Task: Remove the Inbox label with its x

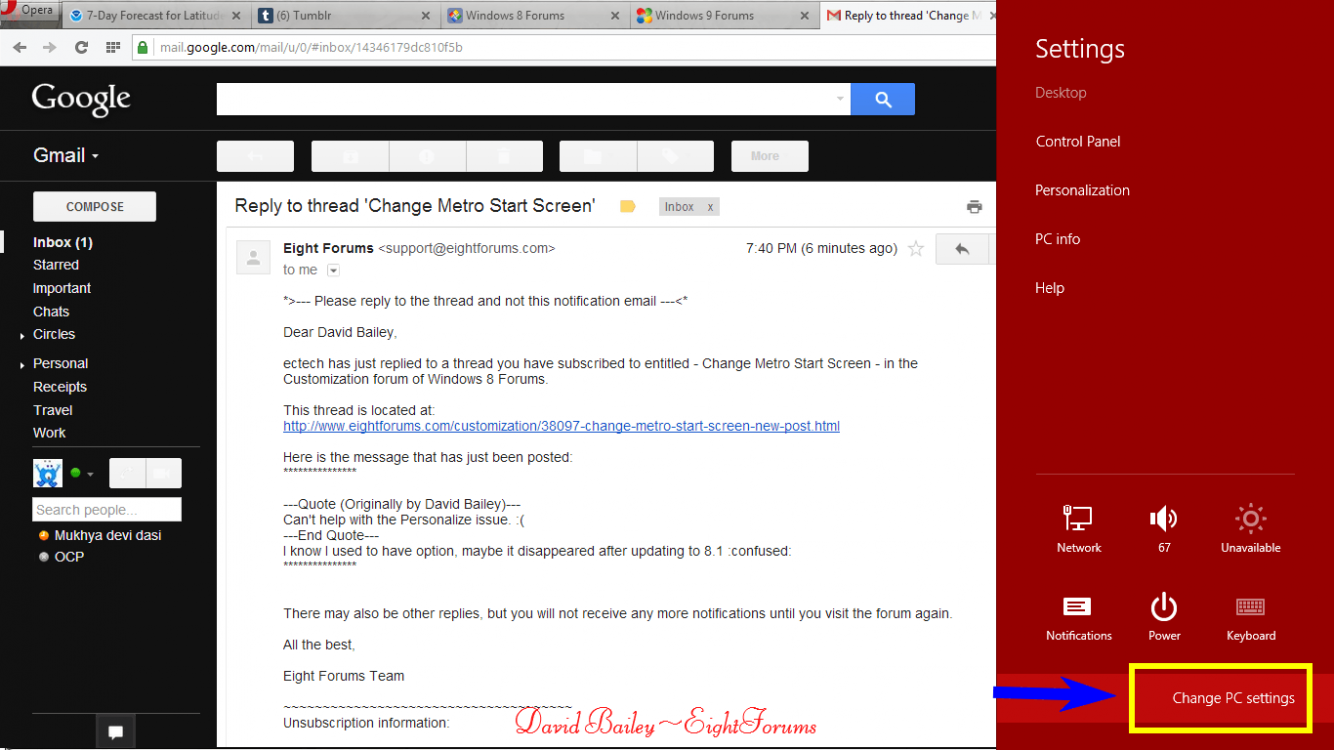Action: [x=711, y=207]
